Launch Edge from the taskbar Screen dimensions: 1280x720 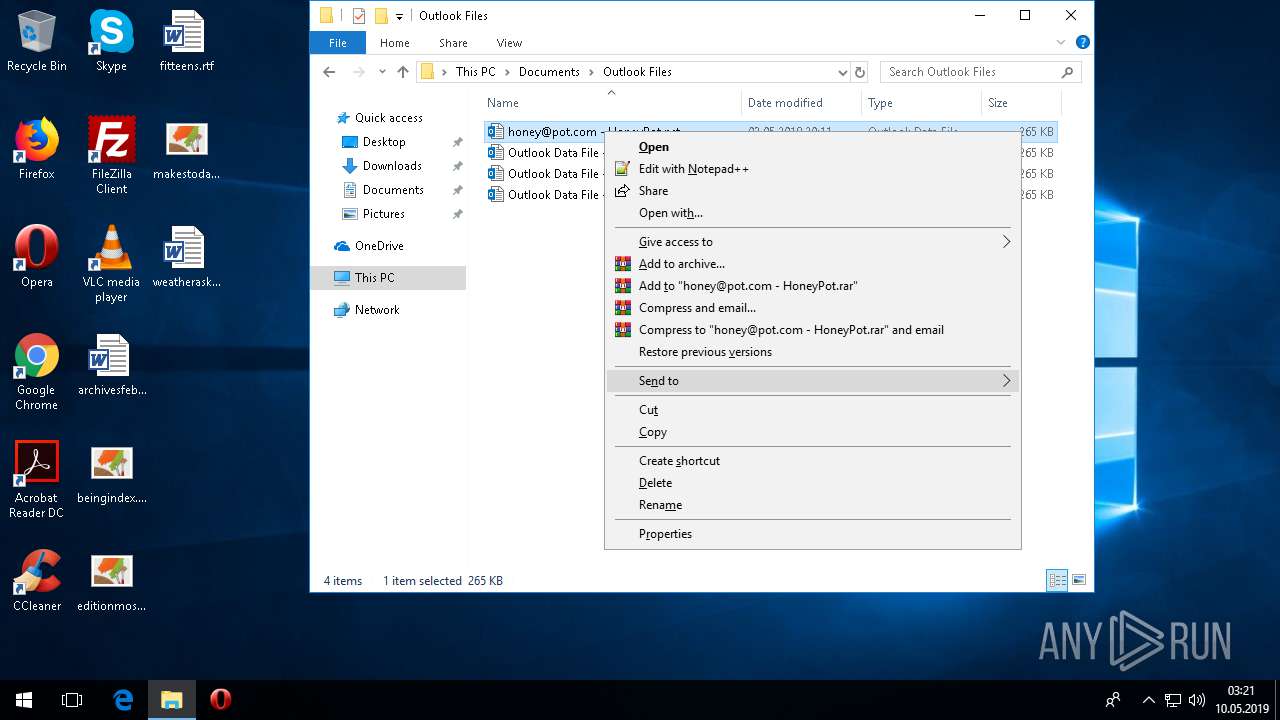[123, 700]
